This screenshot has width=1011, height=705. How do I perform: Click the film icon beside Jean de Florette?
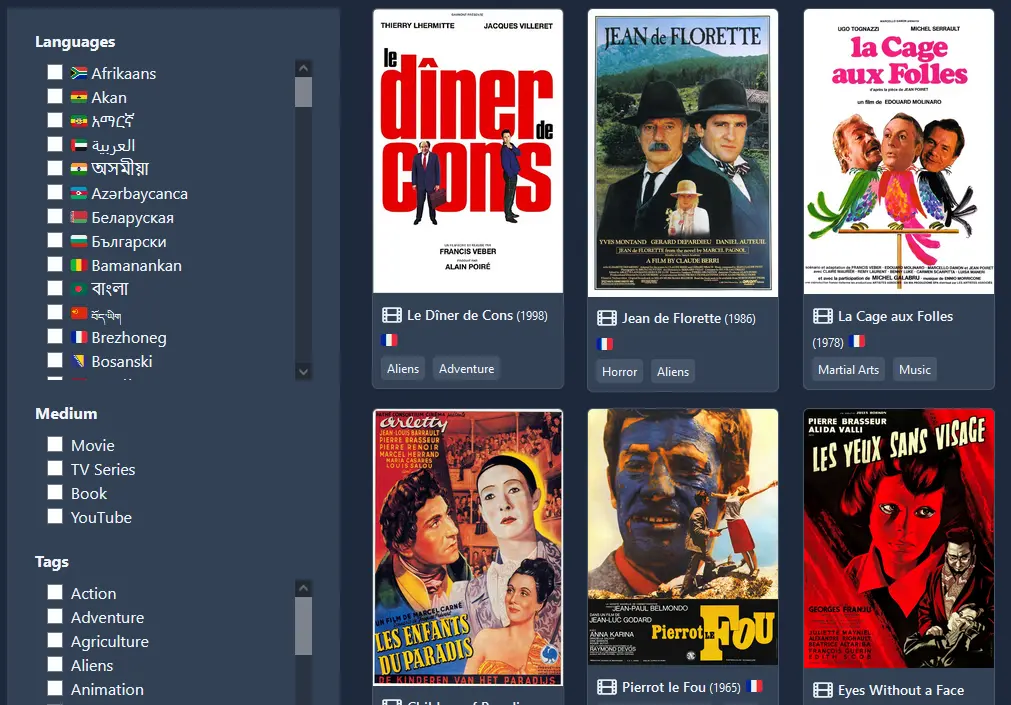(607, 318)
